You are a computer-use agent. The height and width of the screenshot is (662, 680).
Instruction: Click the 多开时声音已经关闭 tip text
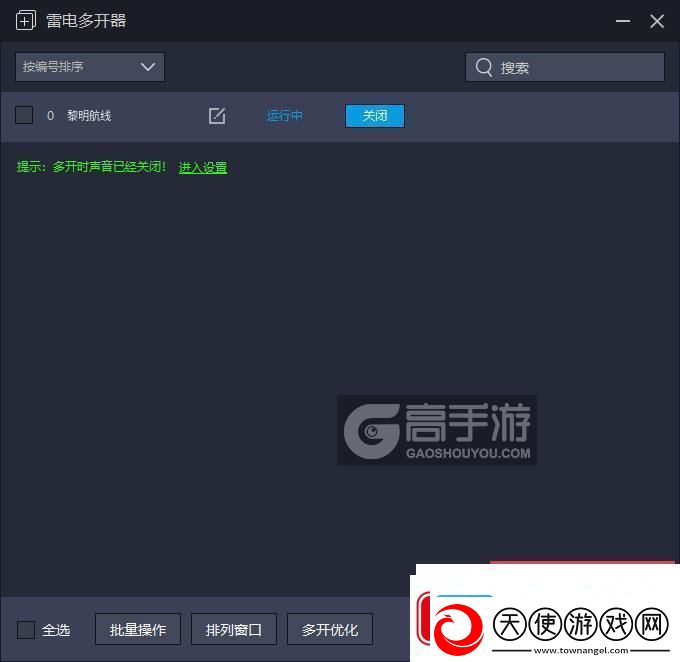pyautogui.click(x=109, y=167)
